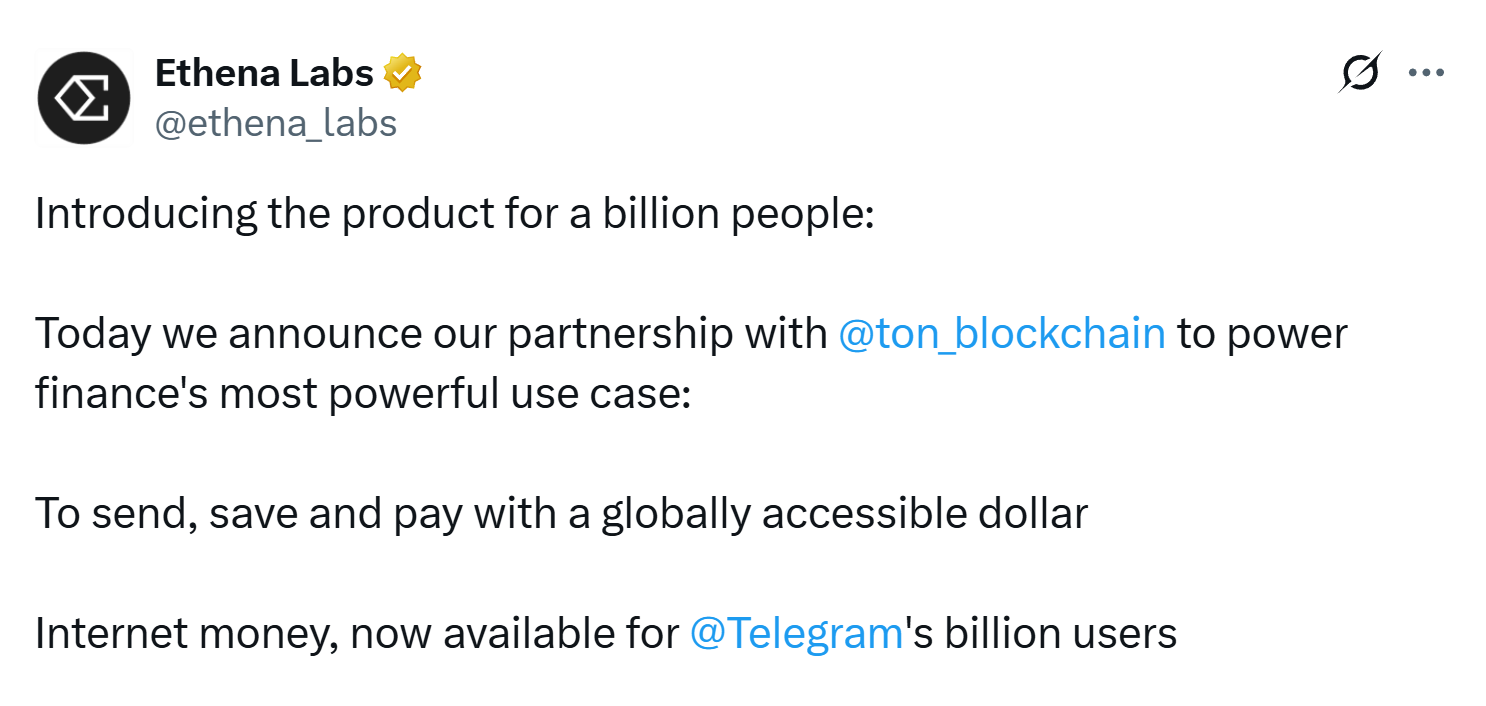The height and width of the screenshot is (706, 1486).
Task: Click the text 'Today we announce our partnership with'
Action: point(431,334)
